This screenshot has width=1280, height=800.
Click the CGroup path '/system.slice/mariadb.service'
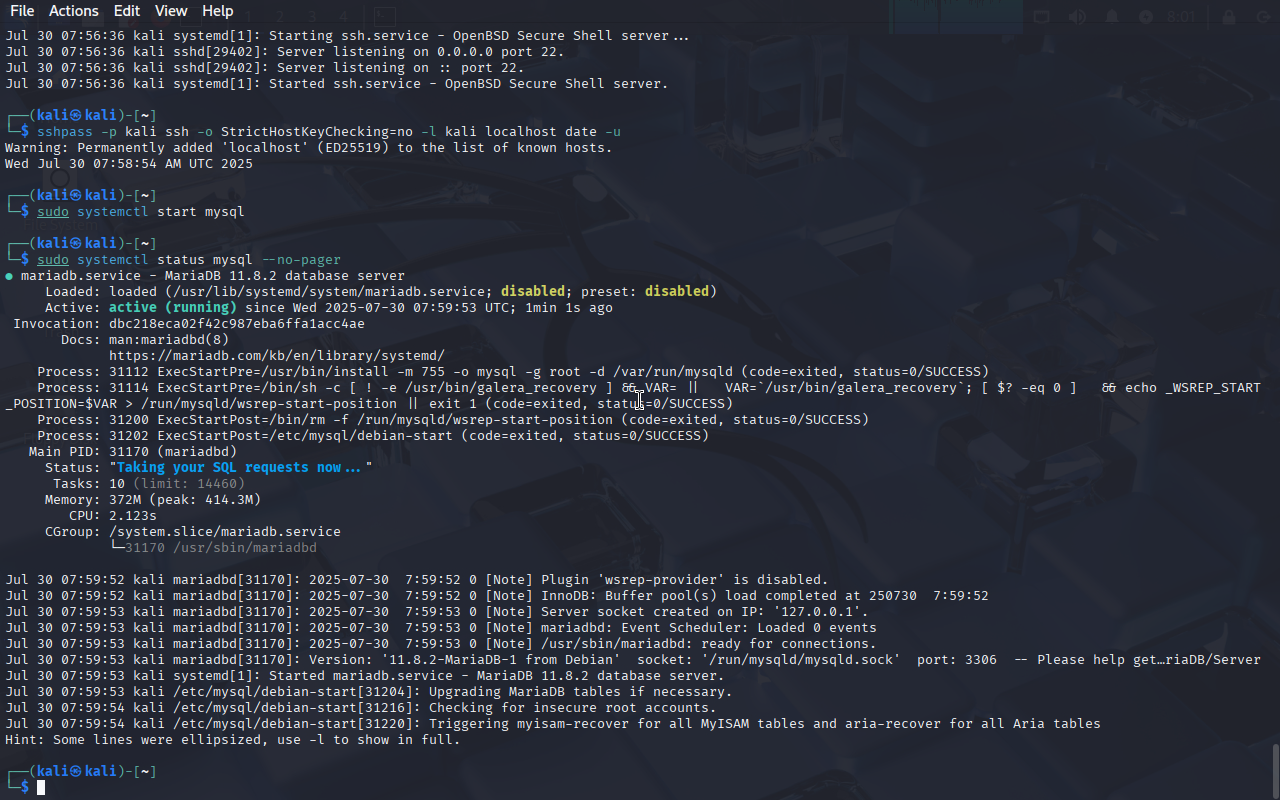pyautogui.click(x=225, y=532)
